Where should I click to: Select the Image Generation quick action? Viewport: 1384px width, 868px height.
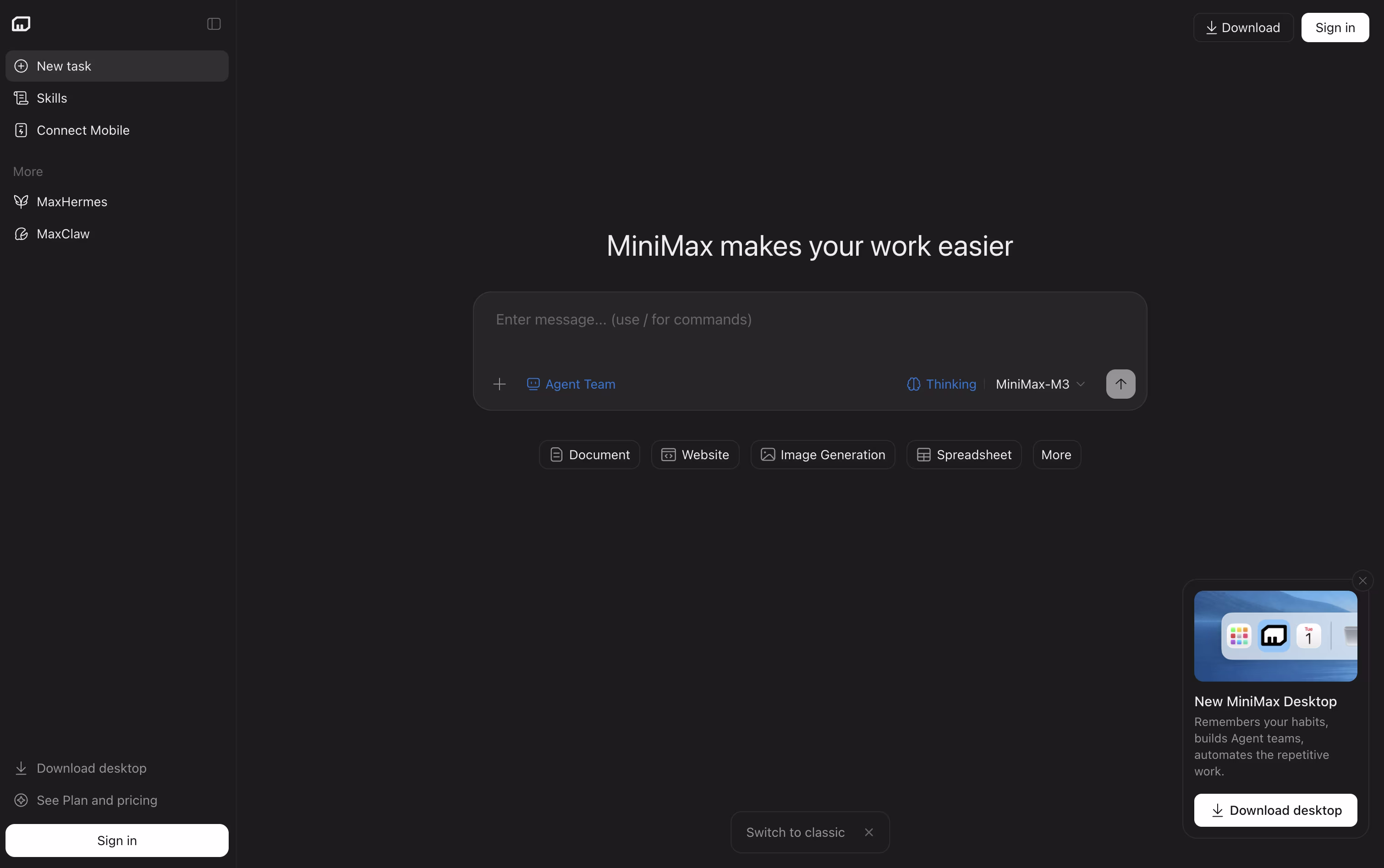coord(823,455)
